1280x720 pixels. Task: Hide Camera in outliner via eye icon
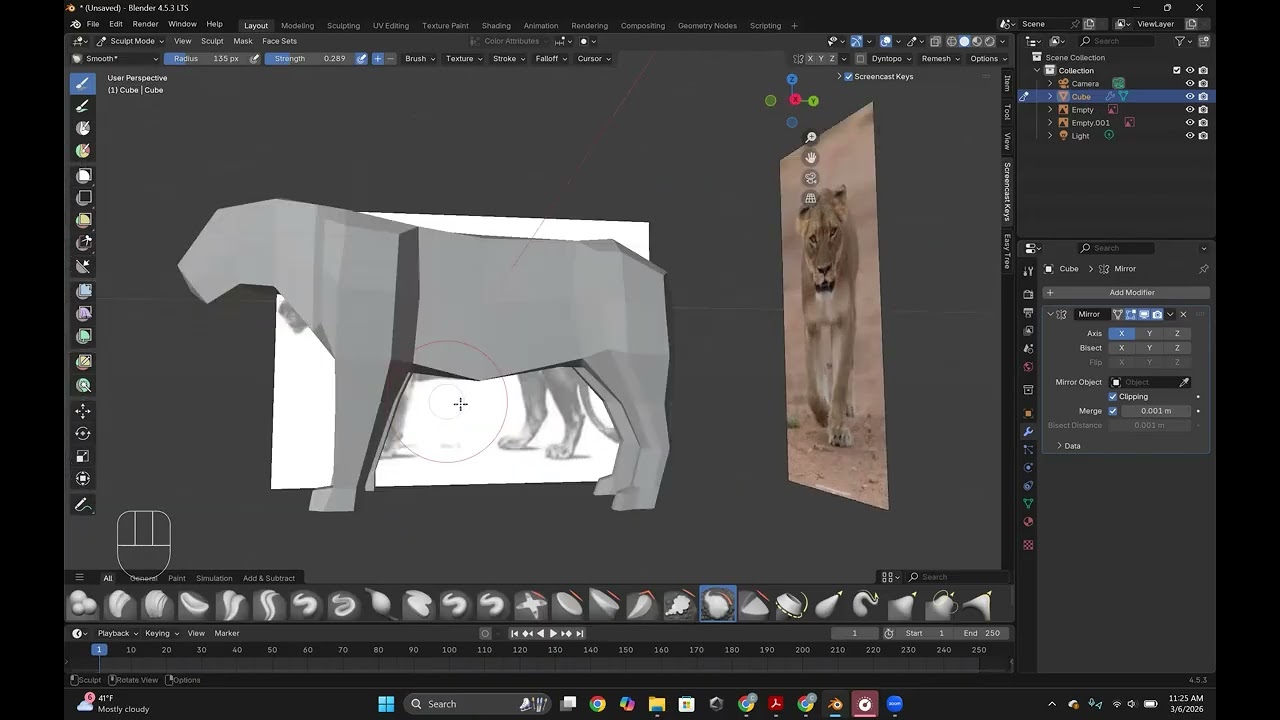[x=1190, y=83]
